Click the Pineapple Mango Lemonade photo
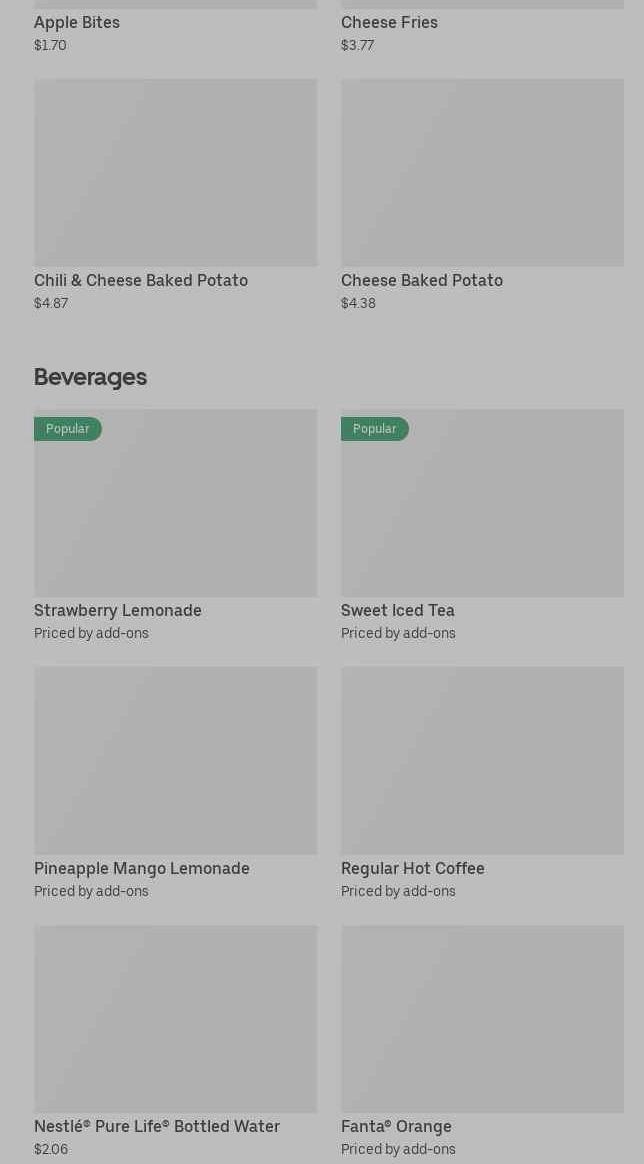 point(175,760)
